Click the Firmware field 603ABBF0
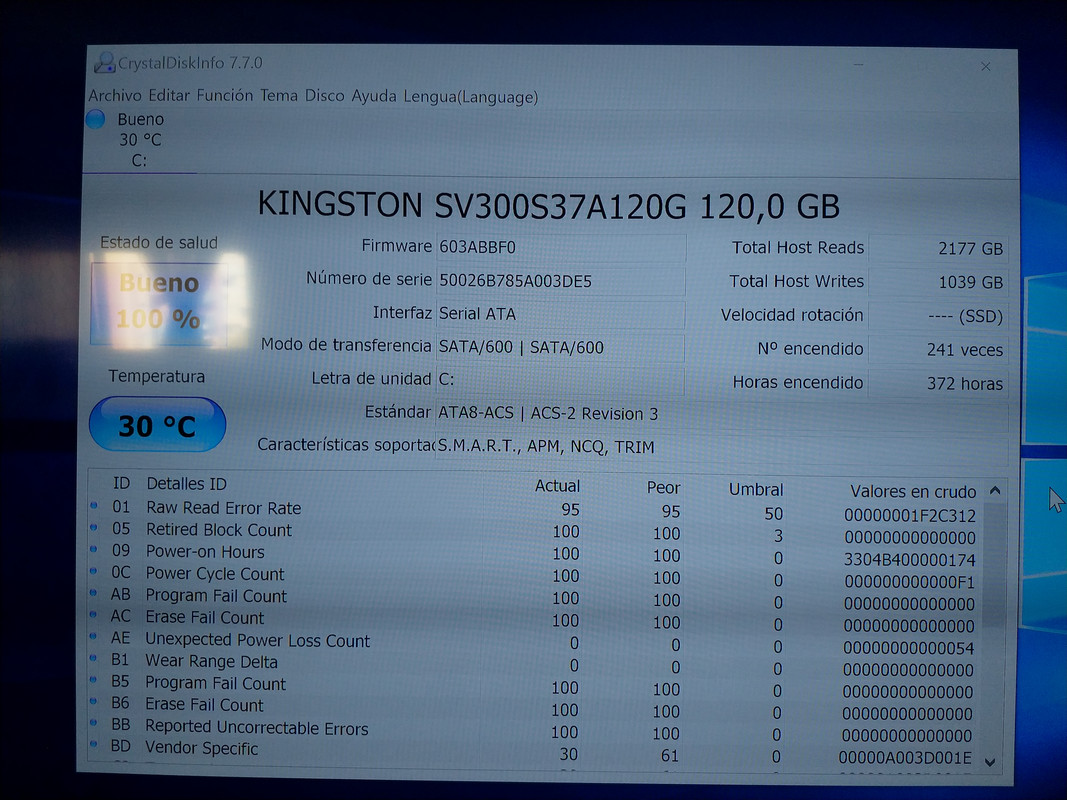The height and width of the screenshot is (800, 1067). click(x=561, y=247)
